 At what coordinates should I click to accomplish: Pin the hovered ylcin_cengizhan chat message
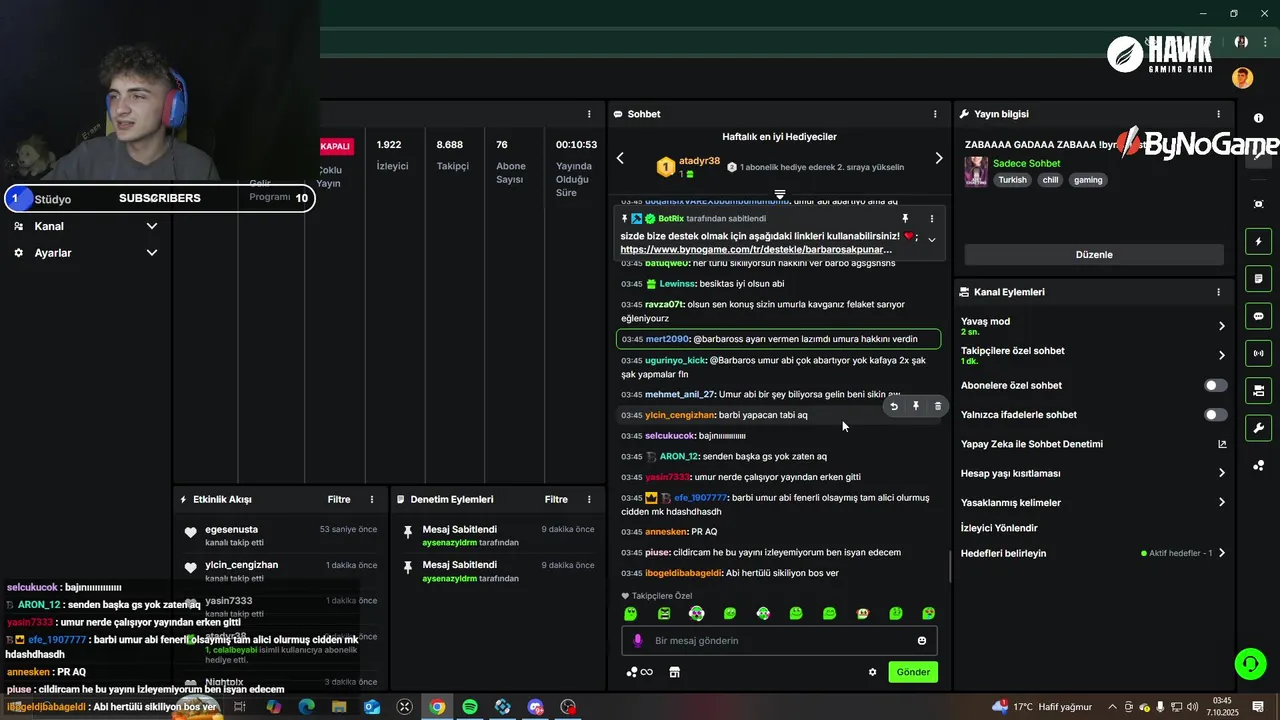[x=916, y=406]
